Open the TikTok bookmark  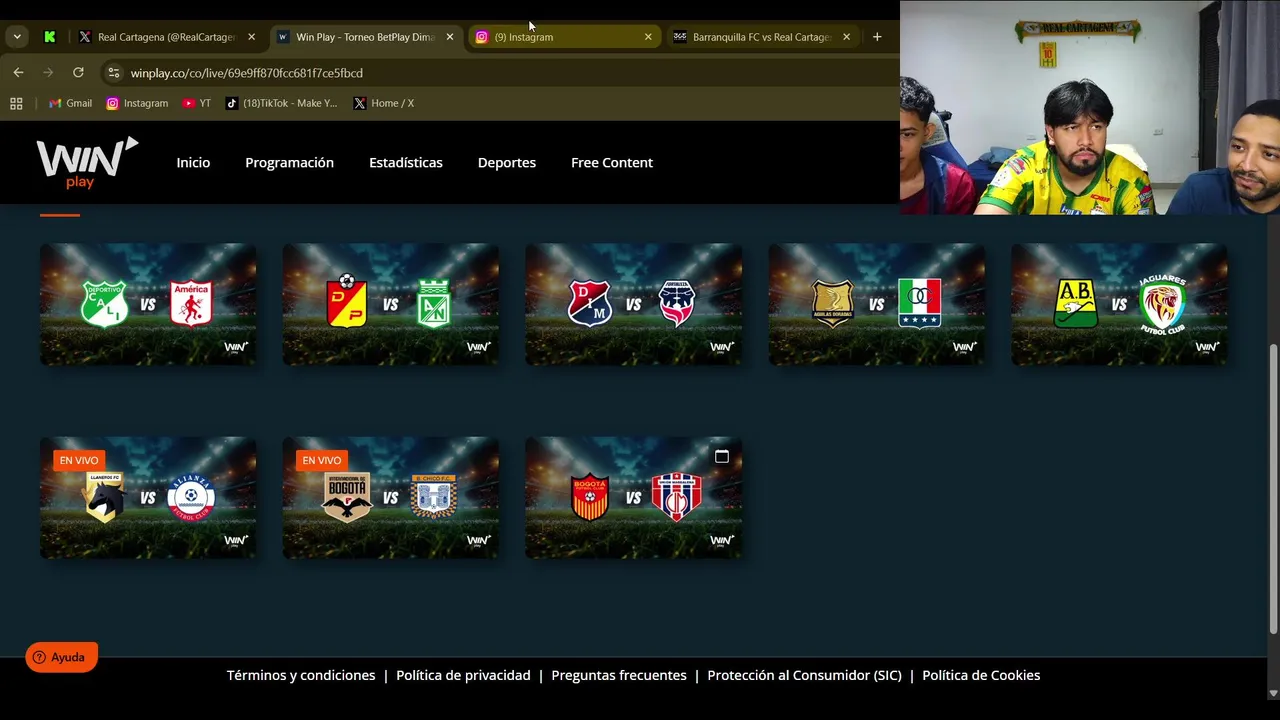(282, 103)
